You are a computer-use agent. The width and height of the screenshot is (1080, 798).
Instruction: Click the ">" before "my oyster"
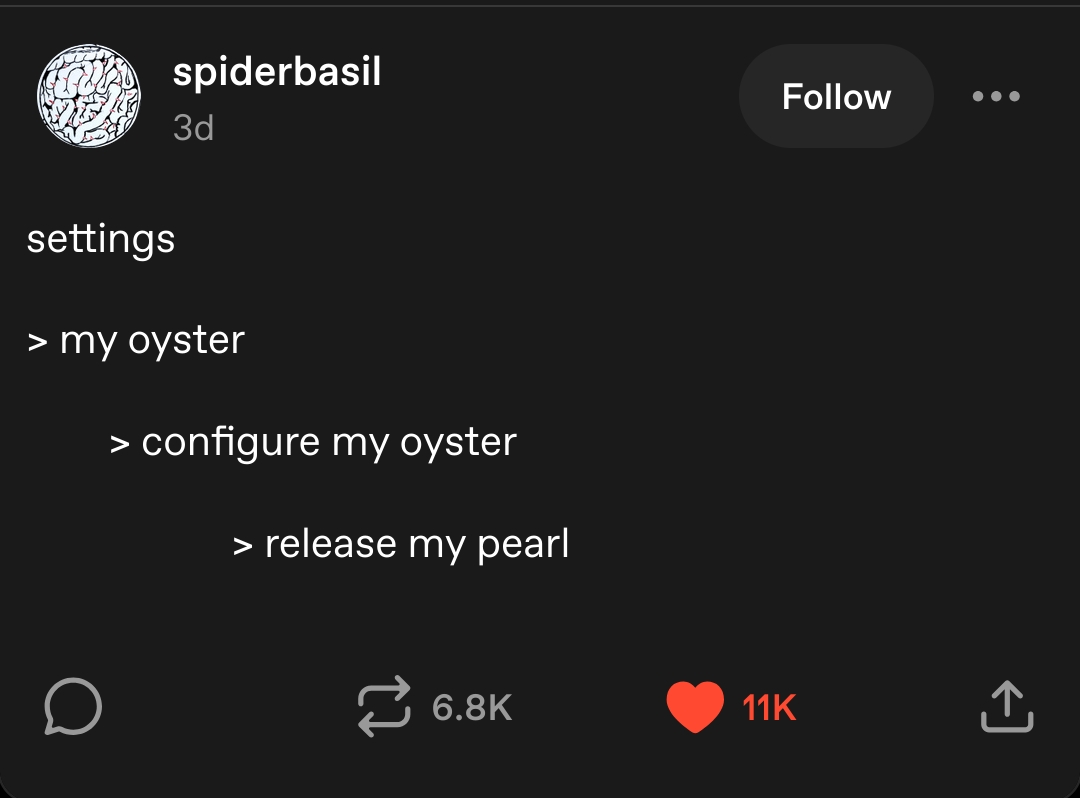point(38,341)
